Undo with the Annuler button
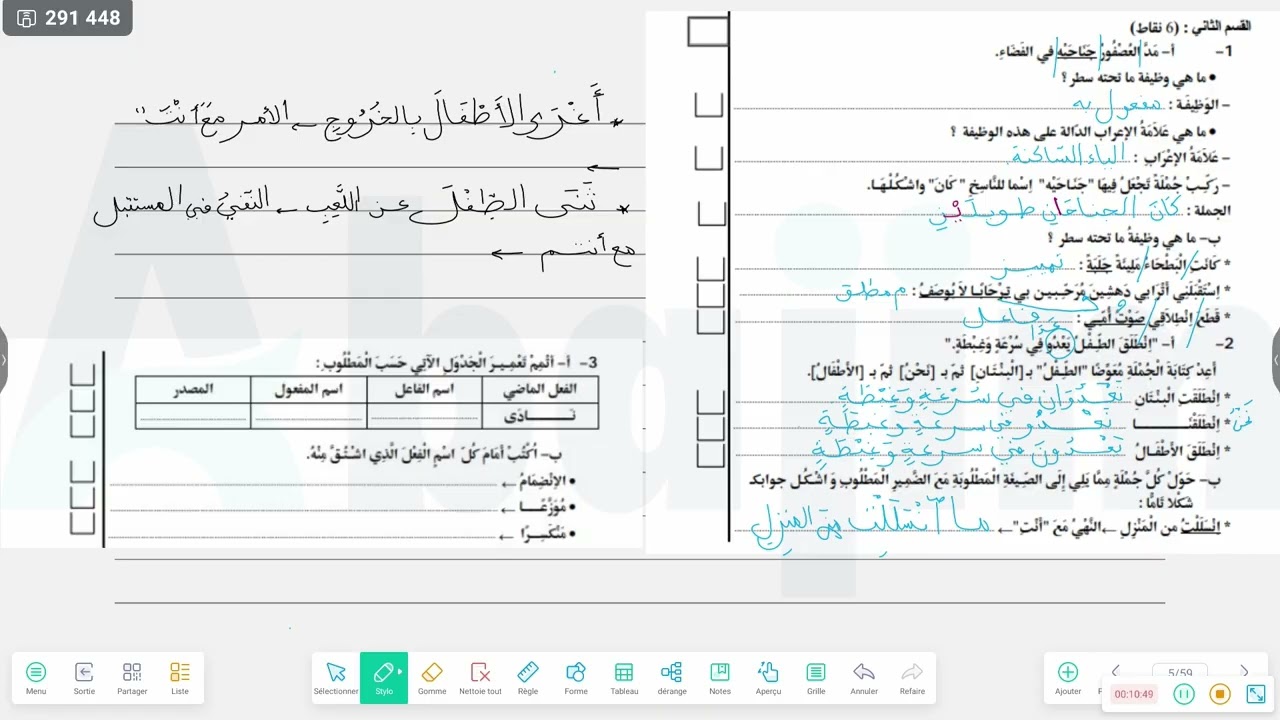Image resolution: width=1280 pixels, height=720 pixels. tap(864, 678)
